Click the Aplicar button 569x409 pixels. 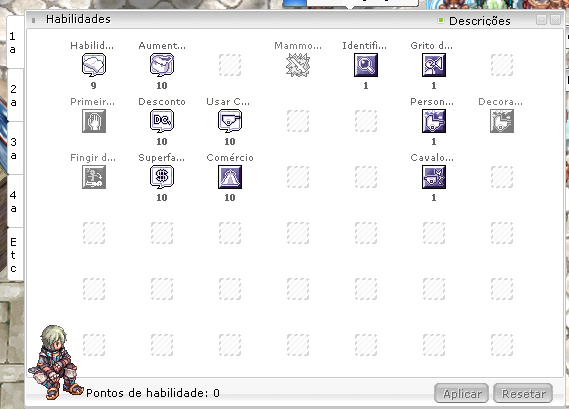462,393
